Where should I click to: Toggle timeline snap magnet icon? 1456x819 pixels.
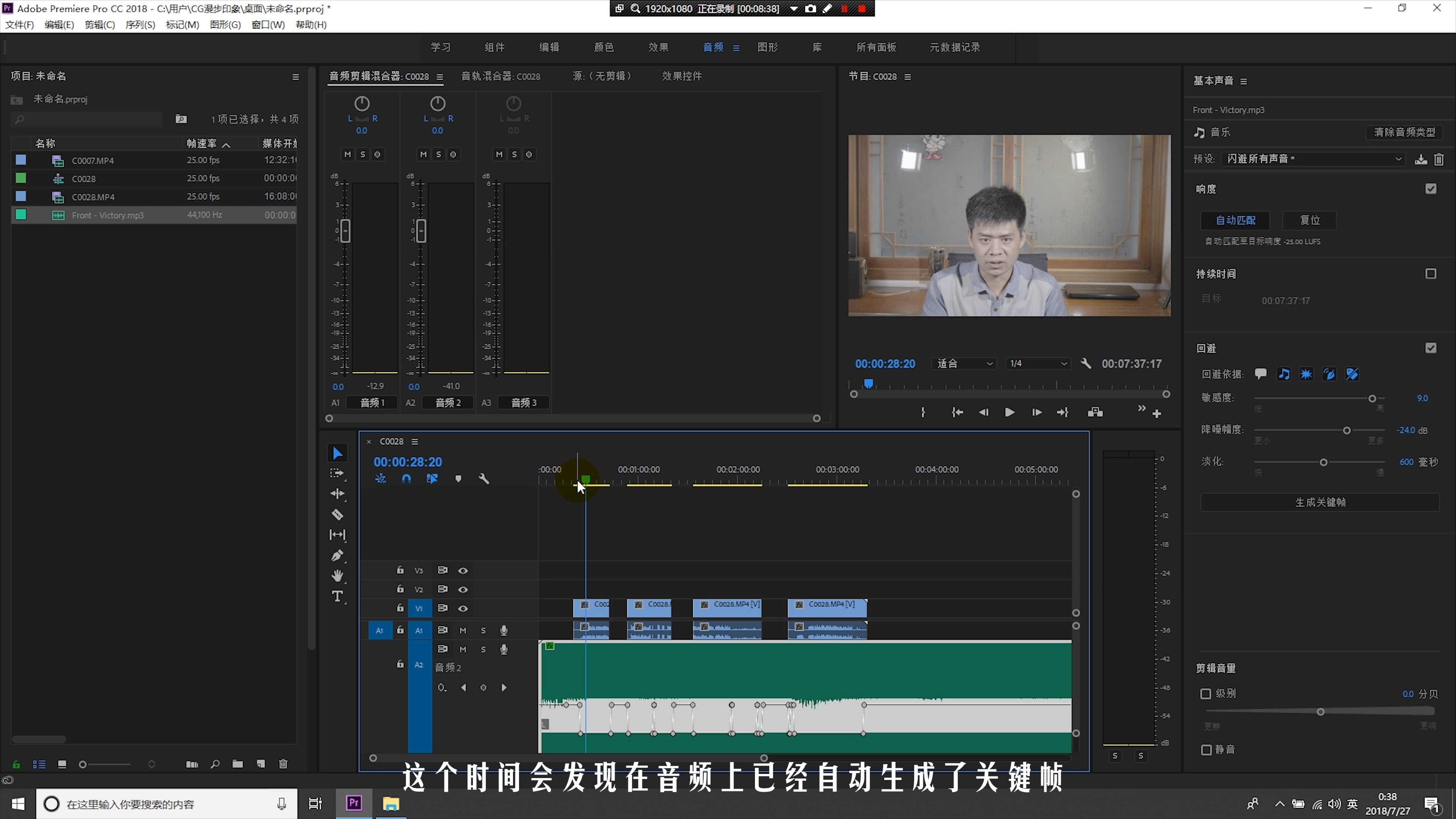[x=406, y=479]
